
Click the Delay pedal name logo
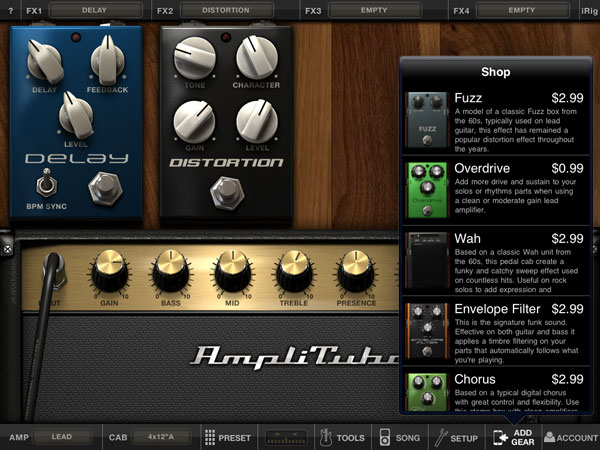[x=77, y=158]
